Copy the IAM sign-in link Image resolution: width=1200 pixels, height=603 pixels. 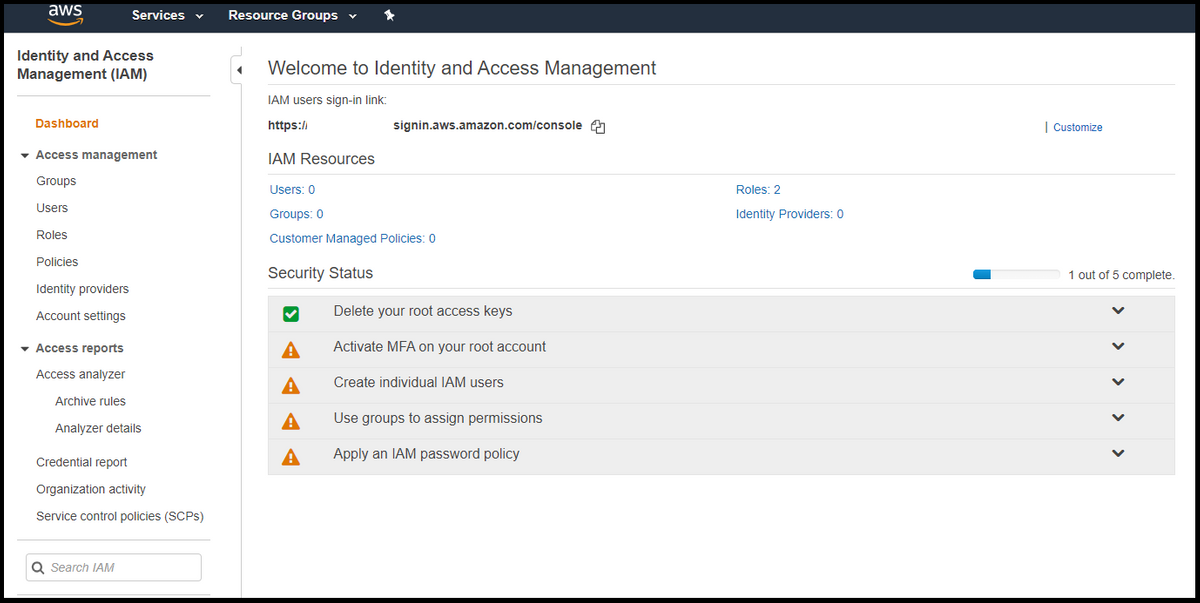[x=598, y=127]
